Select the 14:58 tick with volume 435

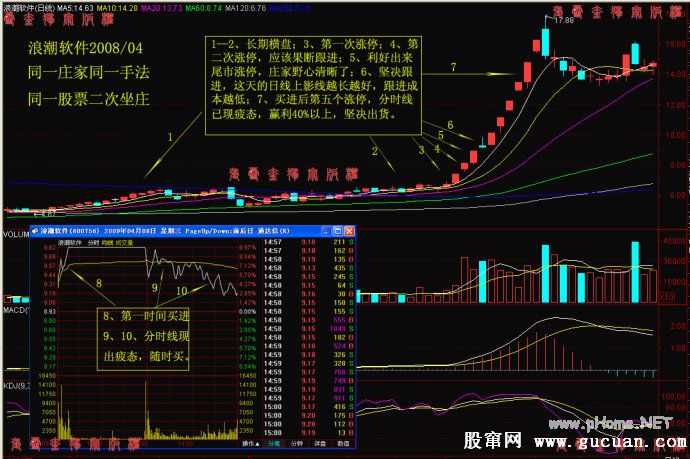308,268
